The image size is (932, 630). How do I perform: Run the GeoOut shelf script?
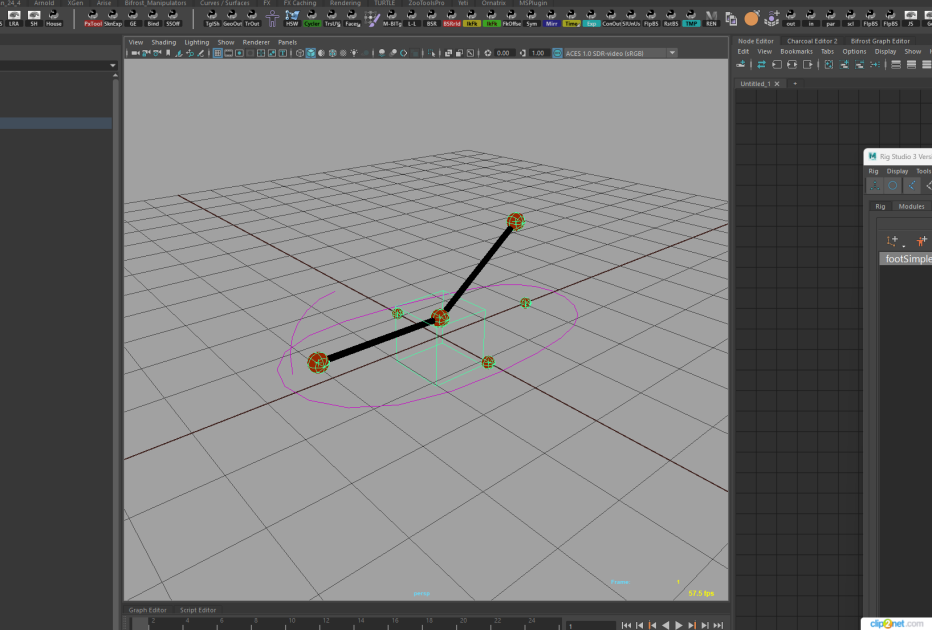(232, 18)
